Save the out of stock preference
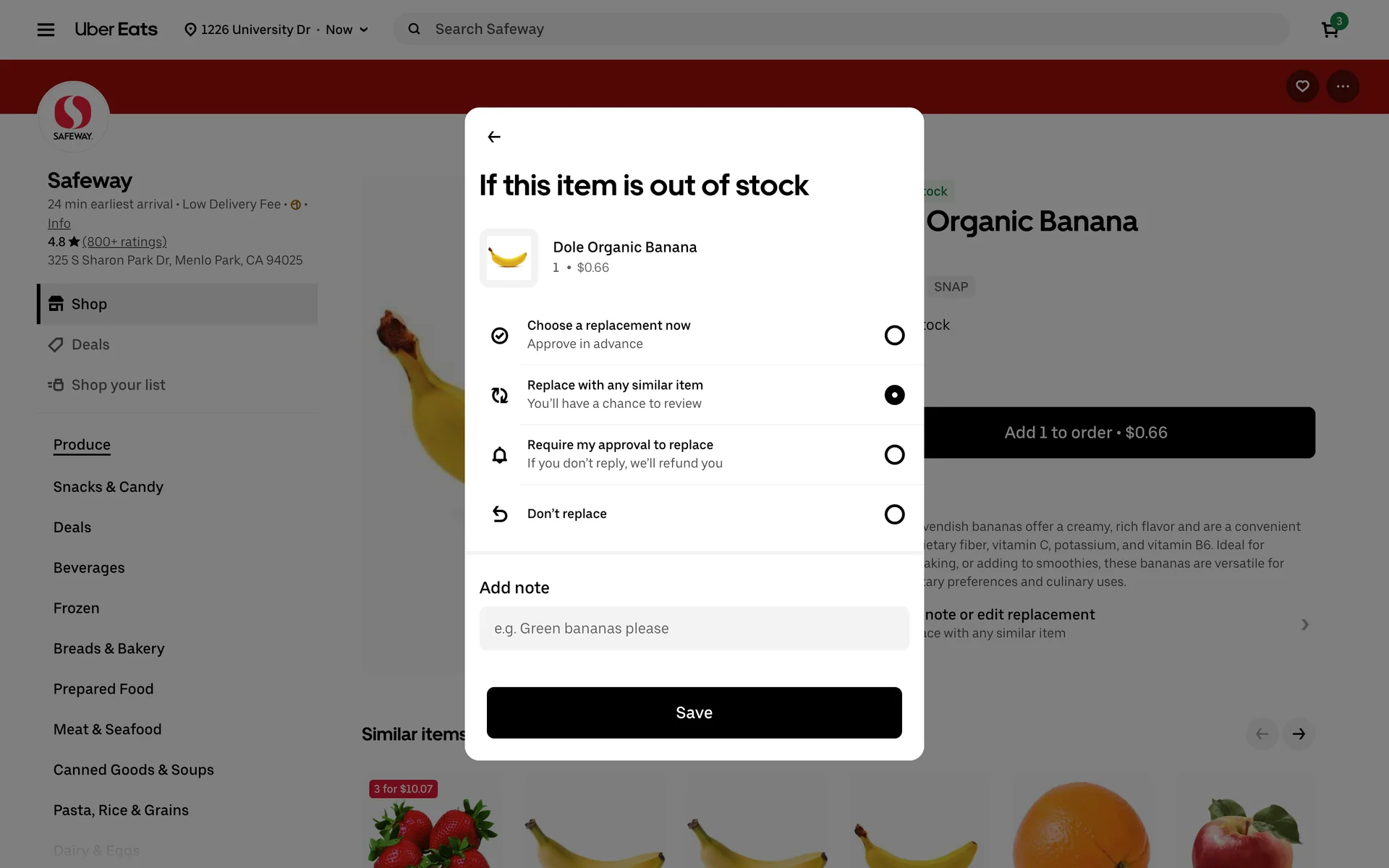The width and height of the screenshot is (1389, 868). [x=694, y=712]
